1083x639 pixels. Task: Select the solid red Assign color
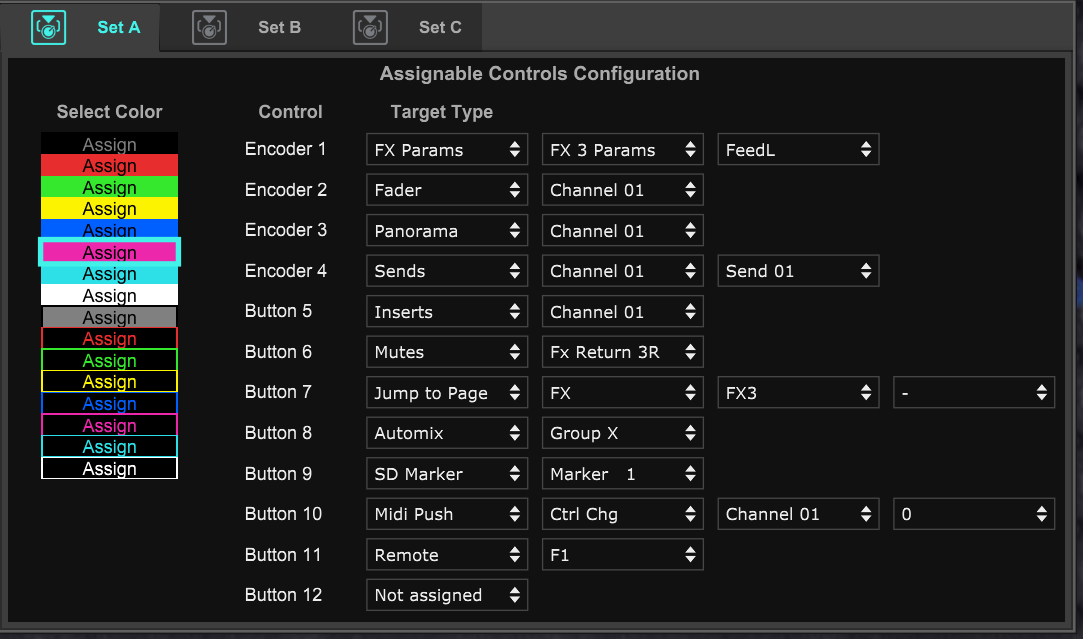click(x=109, y=166)
